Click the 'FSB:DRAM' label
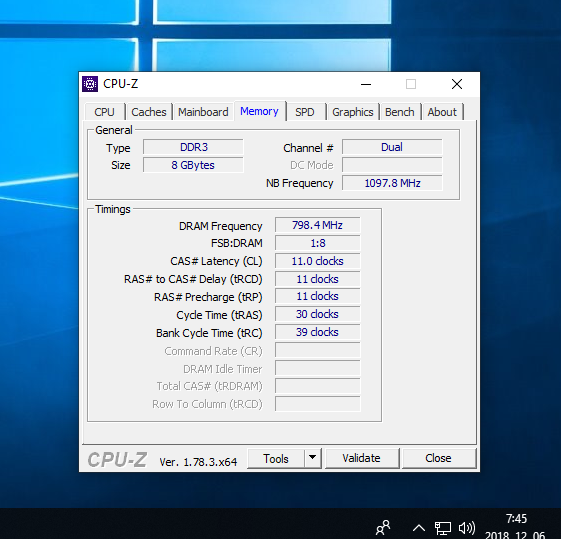Image resolution: width=561 pixels, height=539 pixels. (236, 243)
